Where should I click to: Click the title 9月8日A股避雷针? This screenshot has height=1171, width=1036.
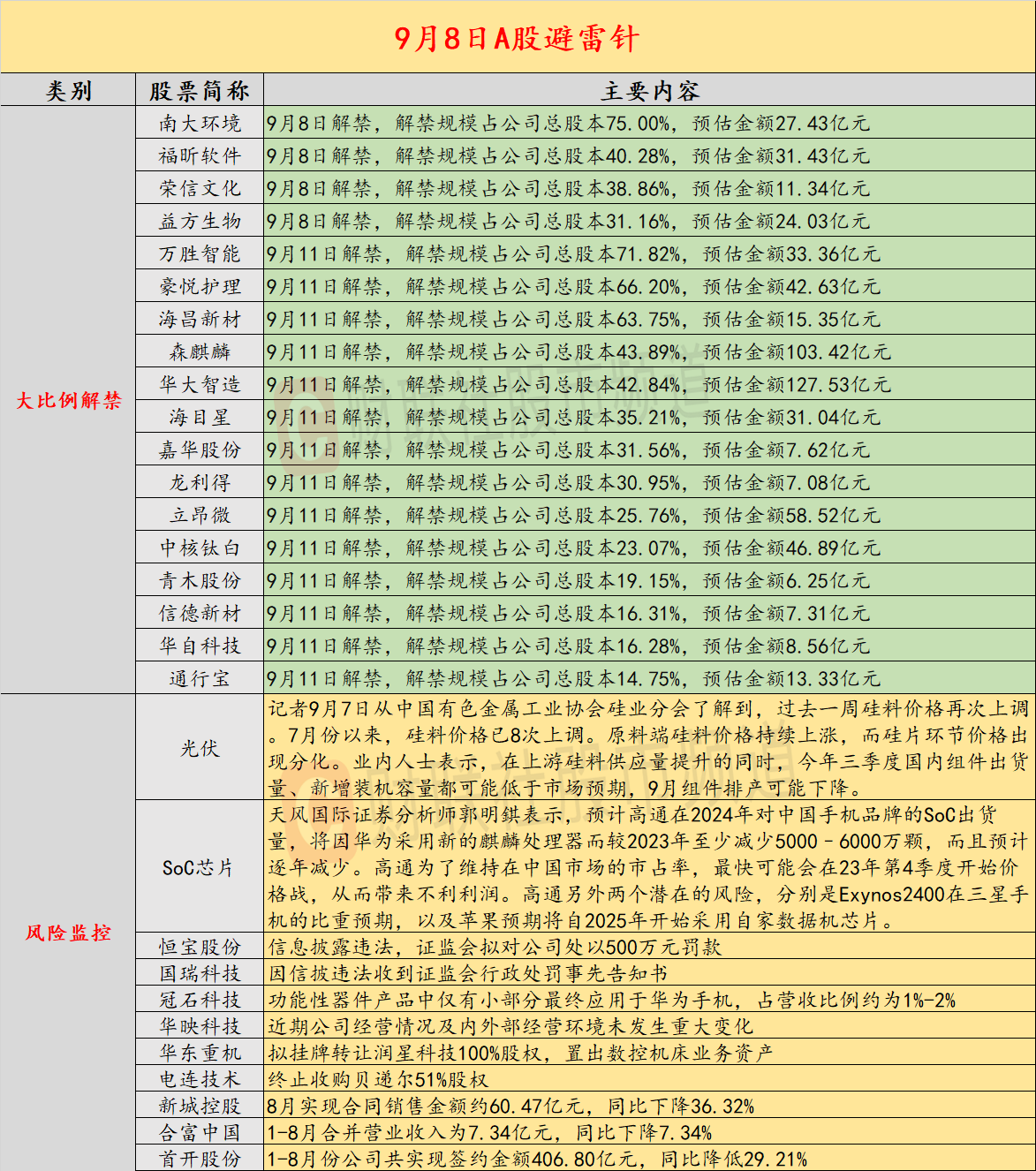click(x=517, y=38)
